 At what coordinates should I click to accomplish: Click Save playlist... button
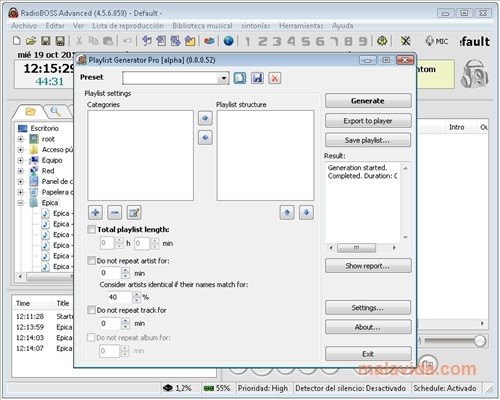(368, 140)
